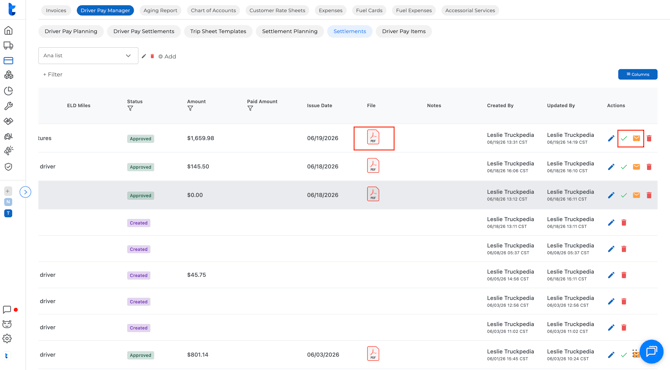Open PDF file of the $801.14 settlement
This screenshot has height=370, width=670.
click(373, 354)
